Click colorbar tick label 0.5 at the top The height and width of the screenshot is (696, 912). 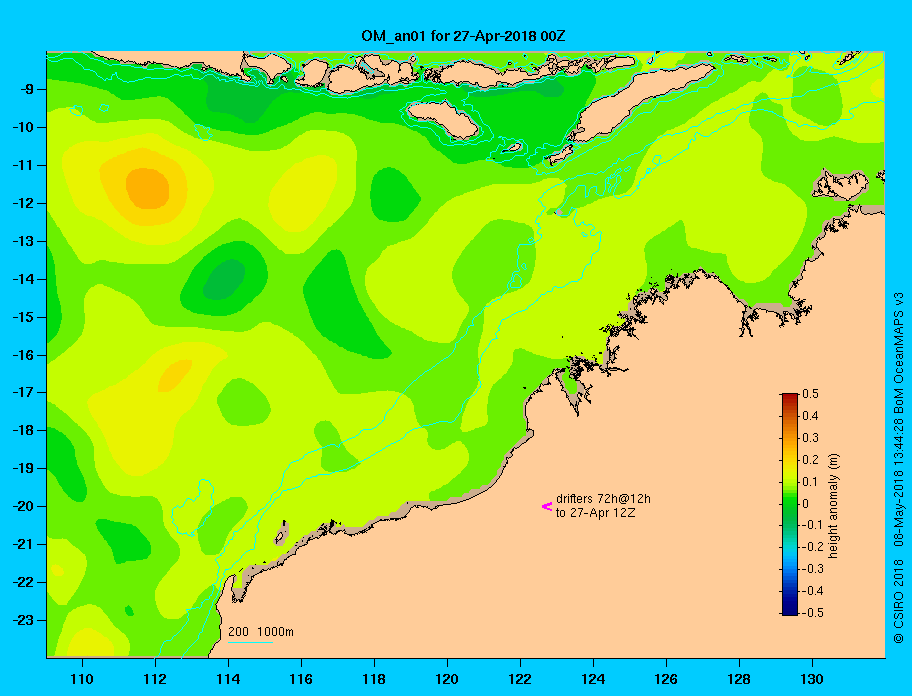click(x=810, y=394)
